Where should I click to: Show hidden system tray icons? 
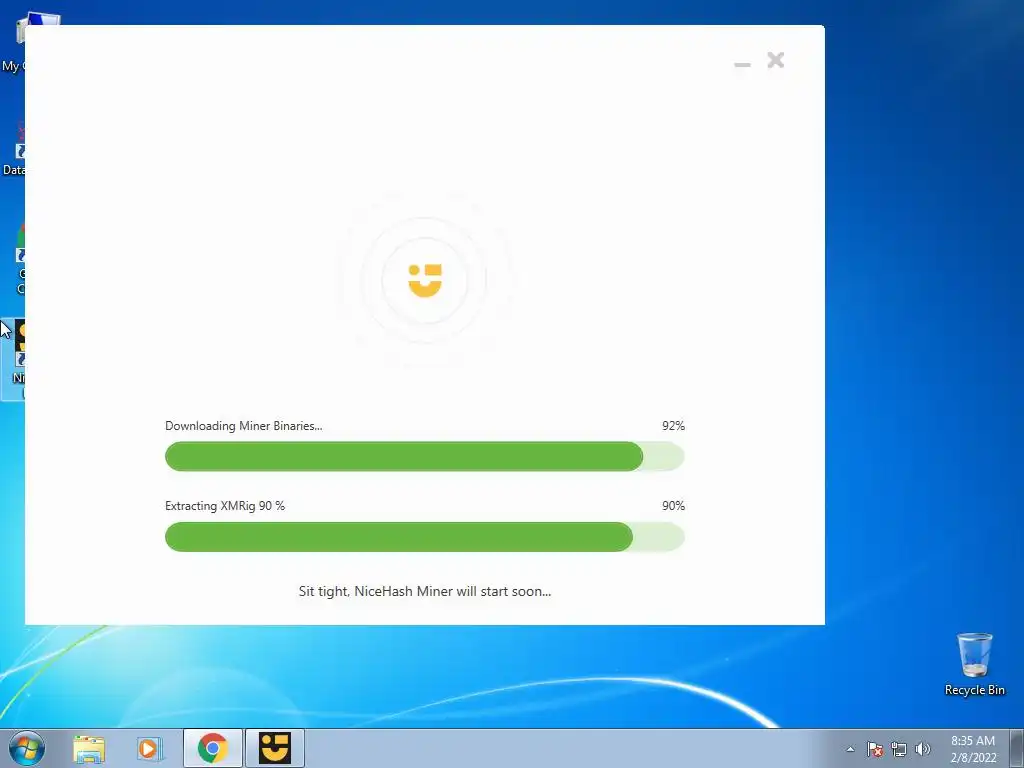[850, 749]
